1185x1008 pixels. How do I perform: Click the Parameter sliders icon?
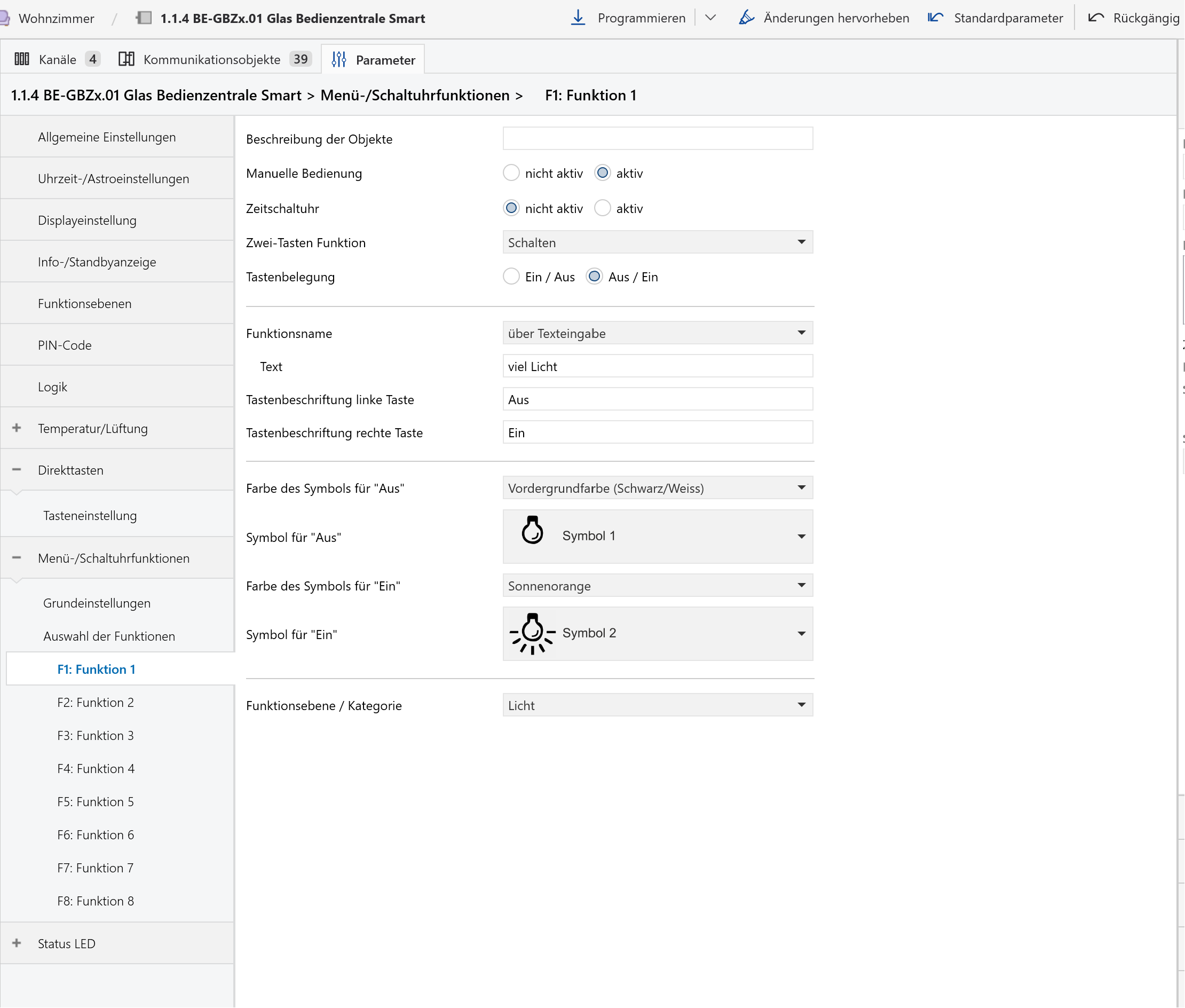click(339, 59)
